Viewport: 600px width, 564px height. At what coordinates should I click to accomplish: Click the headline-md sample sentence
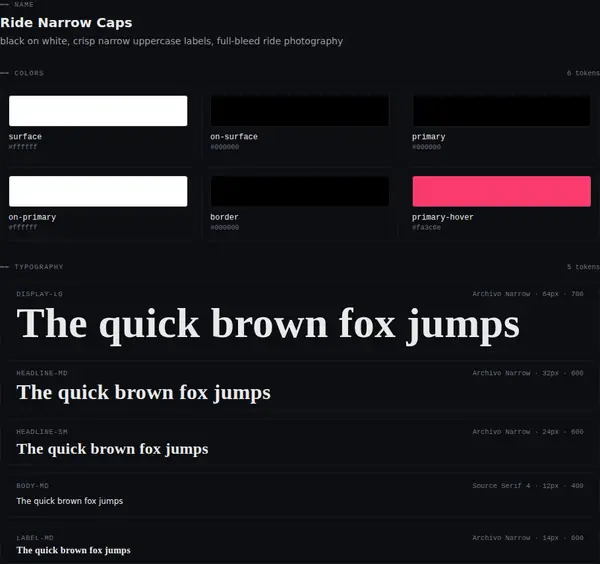click(143, 393)
